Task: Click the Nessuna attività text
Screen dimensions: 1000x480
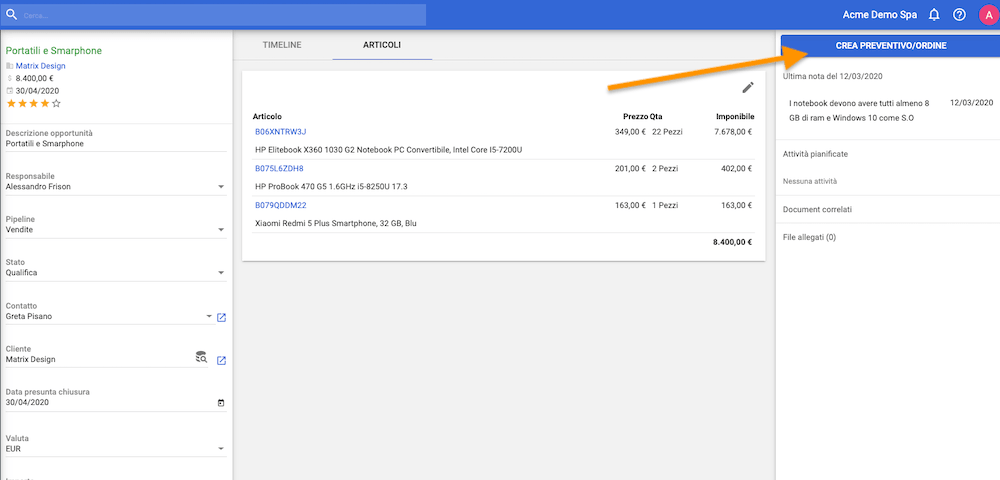Action: (x=809, y=182)
